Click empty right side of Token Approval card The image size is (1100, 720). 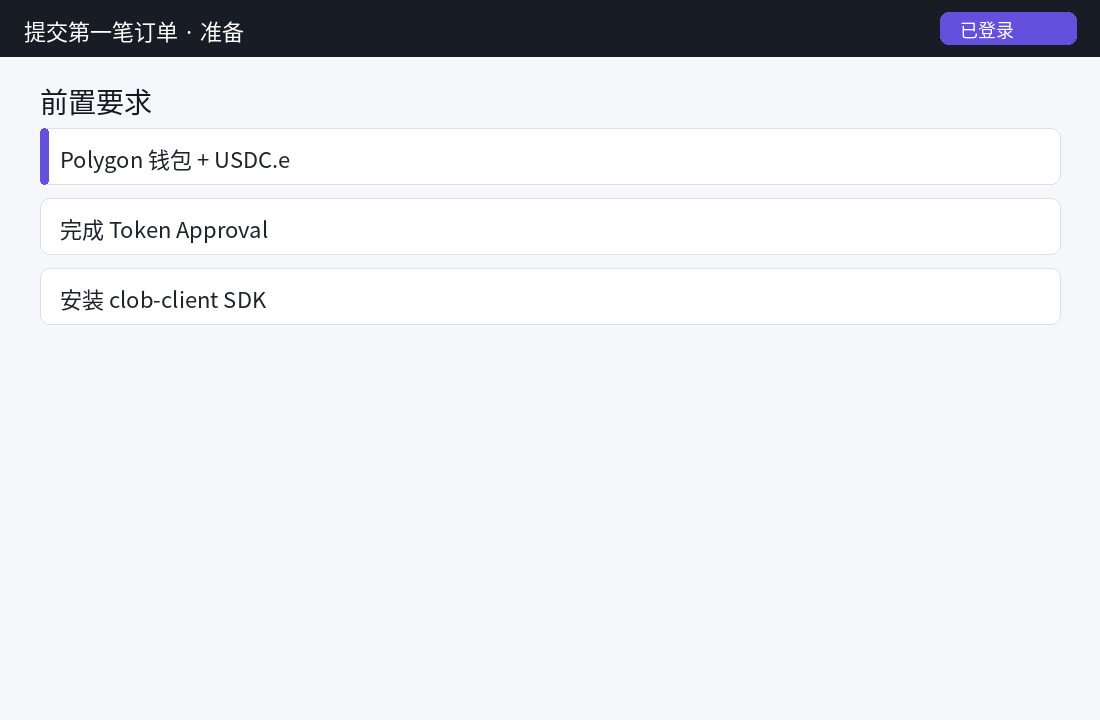click(702, 227)
